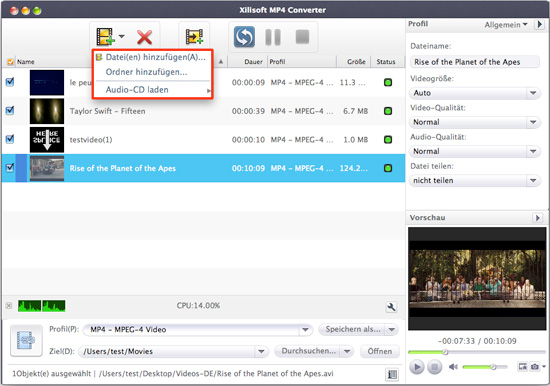Image resolution: width=550 pixels, height=386 pixels.
Task: Take a snapshot with the camera icon
Action: pos(535,367)
